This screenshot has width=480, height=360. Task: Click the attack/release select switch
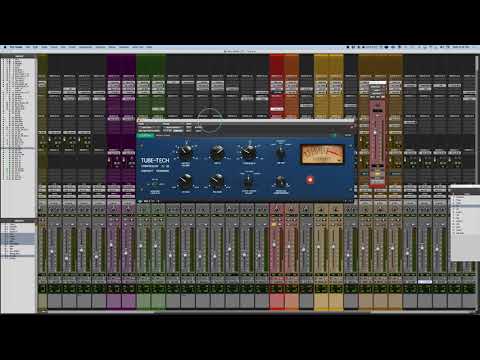click(x=249, y=182)
